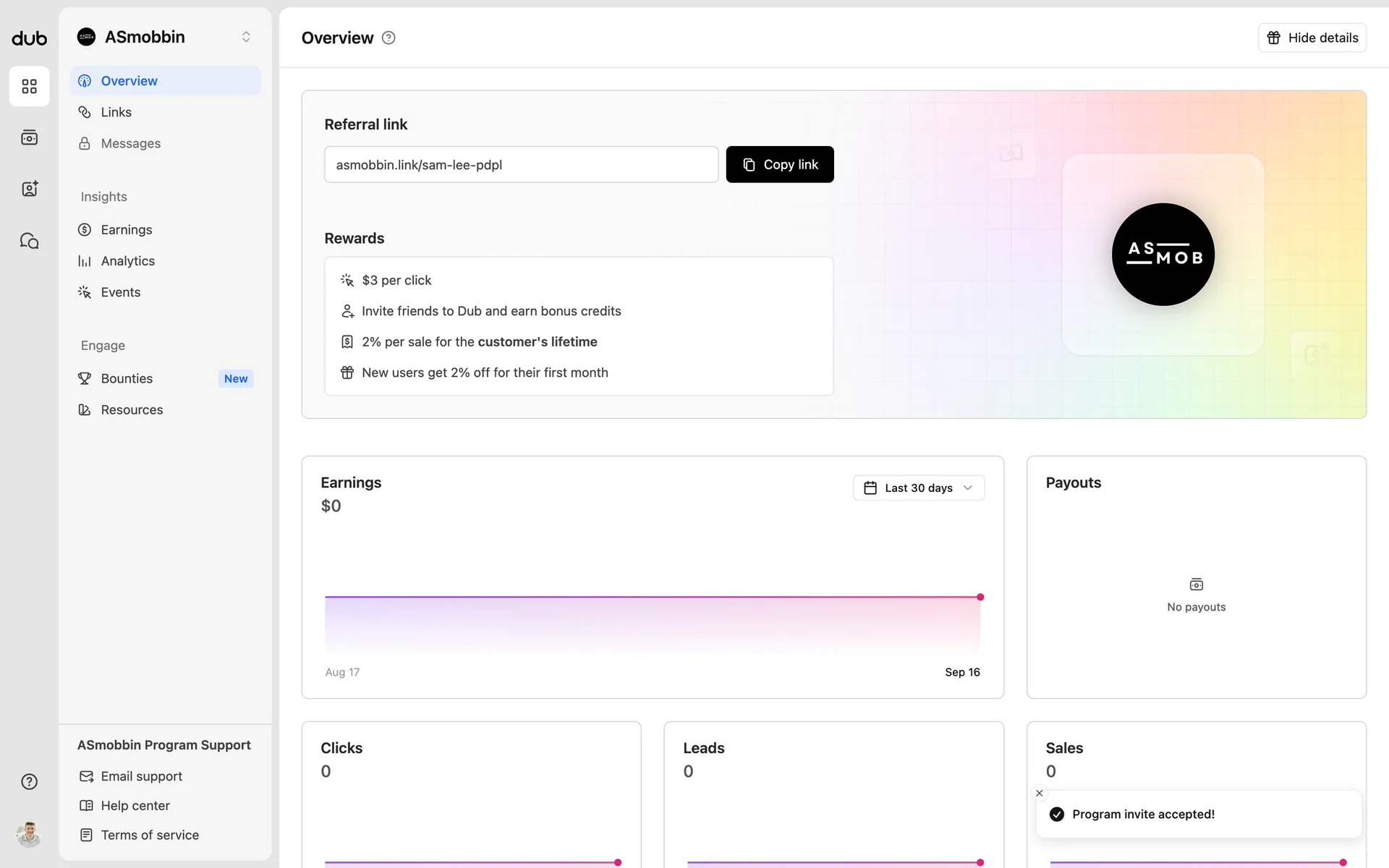Open Analytics in the sidebar

coord(128,261)
